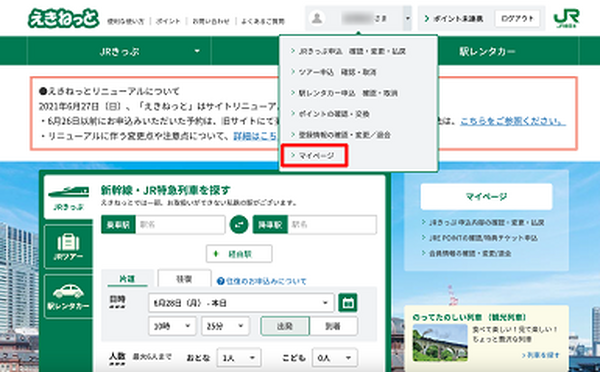Screen dimensions: 600x372
Task: Expand the JRきっぷ navigation dropdown
Action: tap(197, 51)
